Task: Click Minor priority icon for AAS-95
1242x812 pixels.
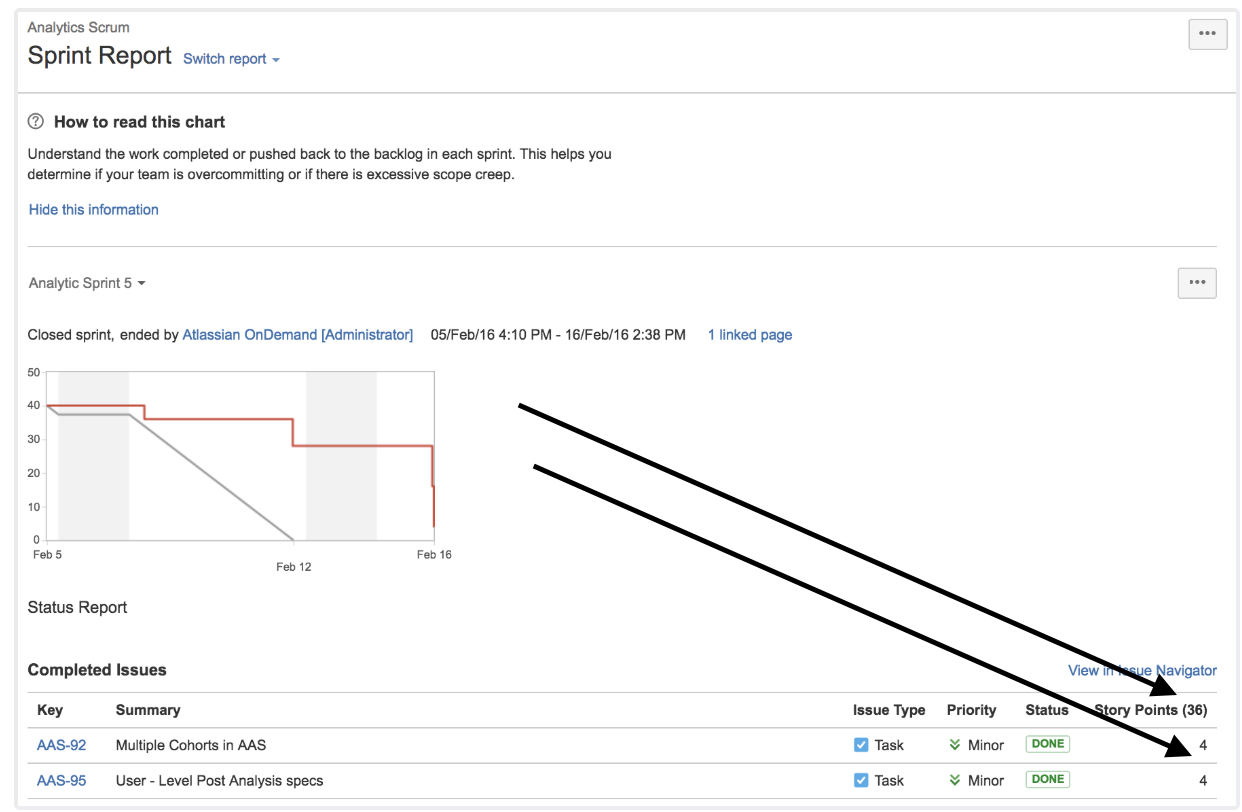Action: pyautogui.click(x=955, y=780)
